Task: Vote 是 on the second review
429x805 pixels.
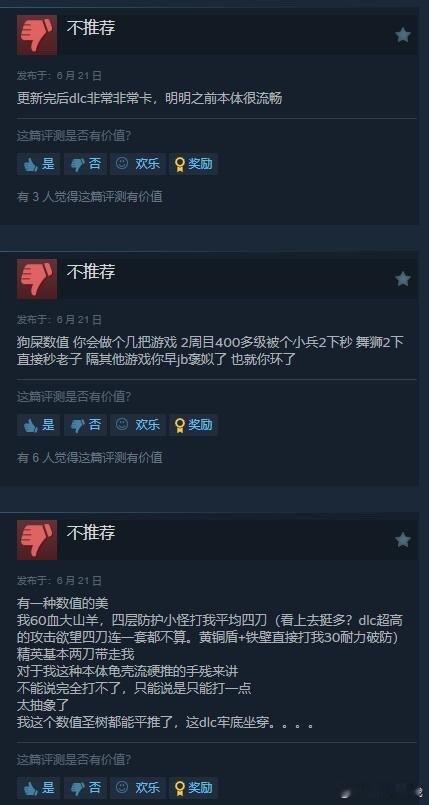Action: pos(38,425)
